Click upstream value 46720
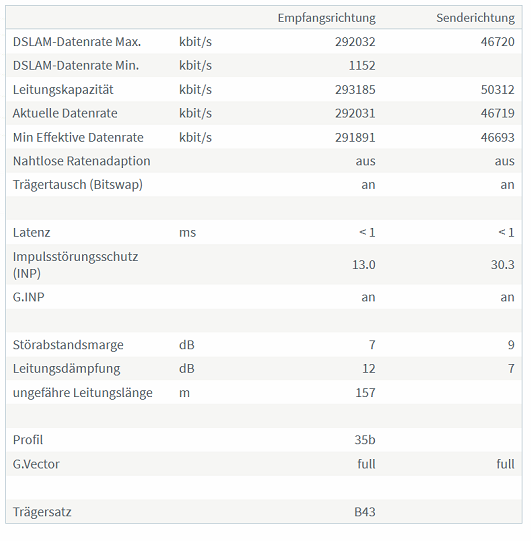 498,42
